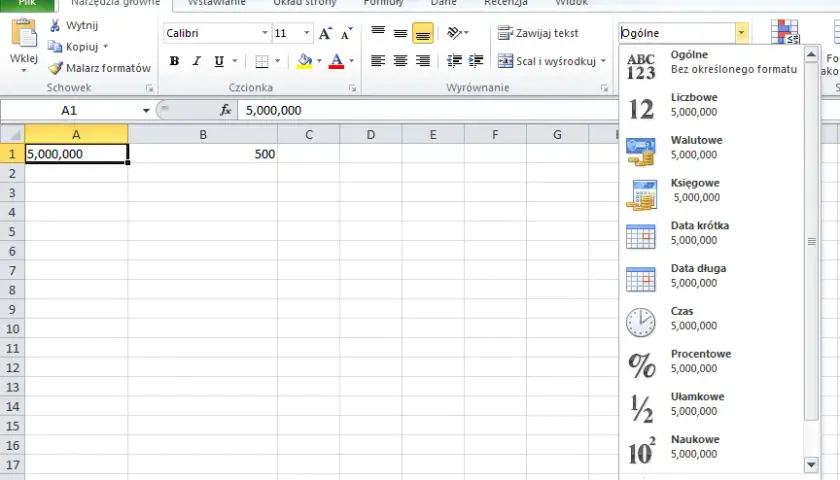This screenshot has height=480, width=840.
Task: Click the Wklej paste icon
Action: (x=24, y=34)
